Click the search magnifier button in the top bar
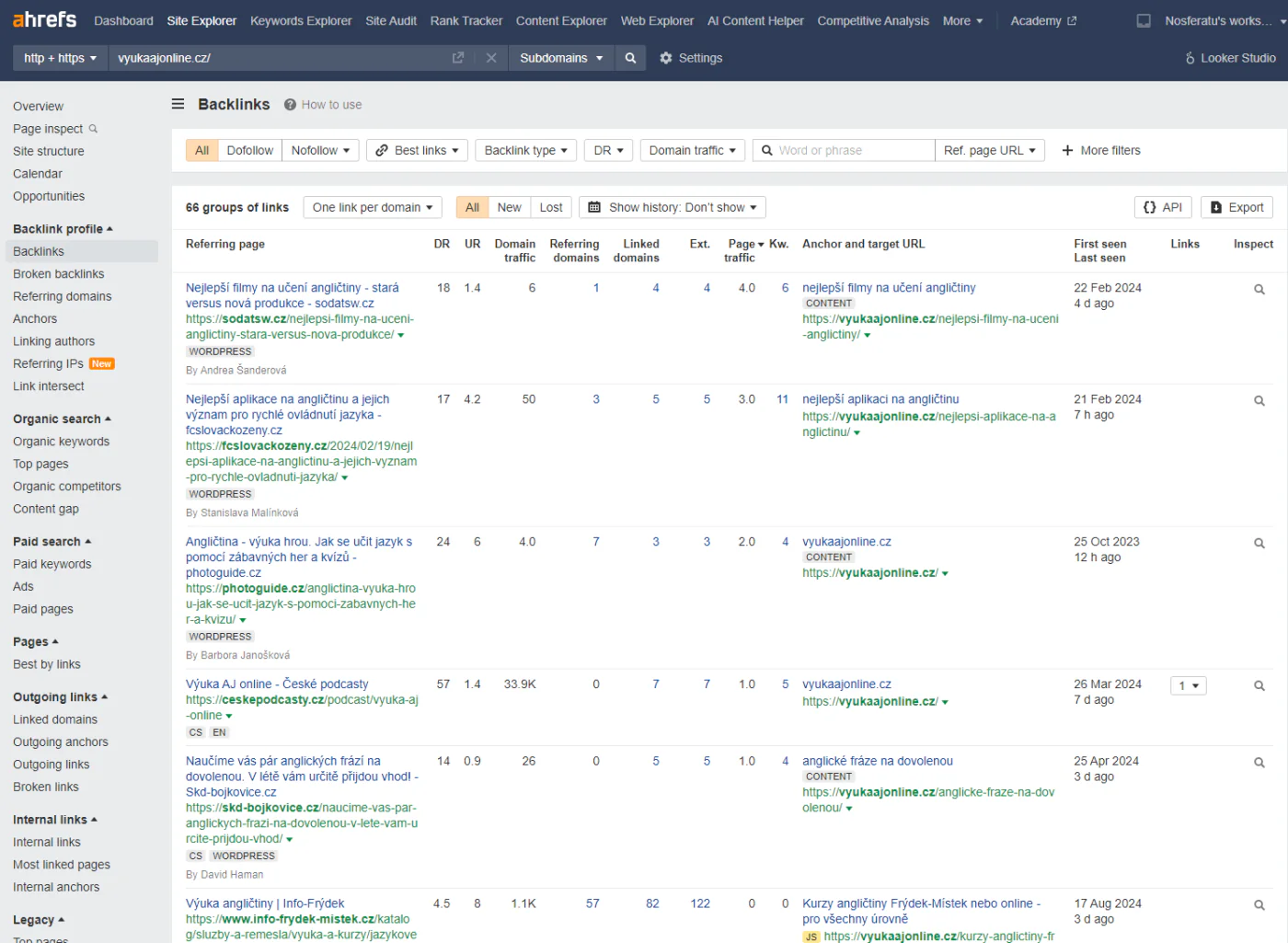The height and width of the screenshot is (943, 1288). [630, 58]
